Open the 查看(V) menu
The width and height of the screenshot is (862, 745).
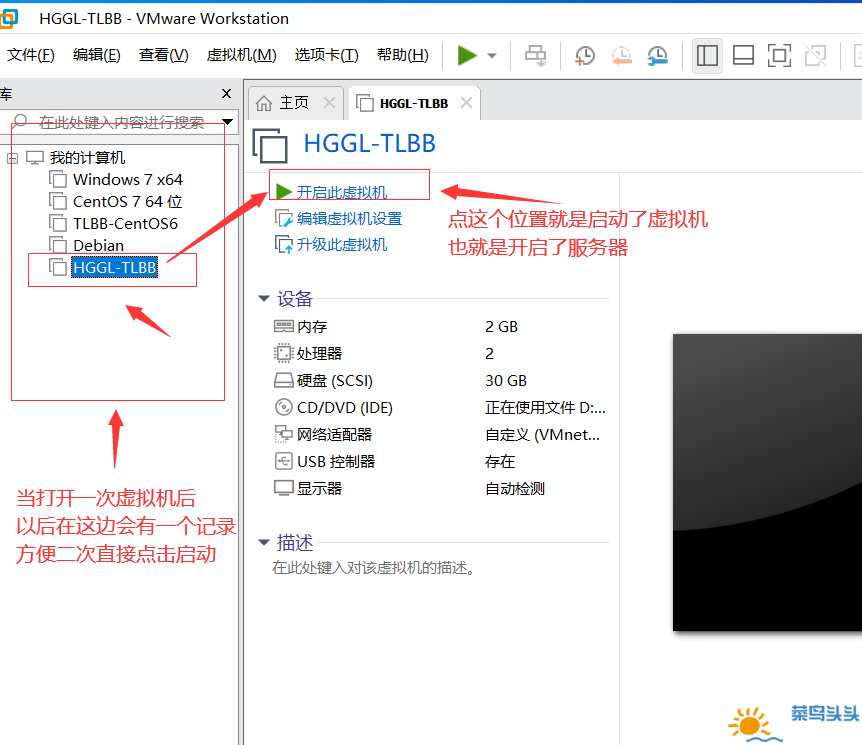(164, 55)
